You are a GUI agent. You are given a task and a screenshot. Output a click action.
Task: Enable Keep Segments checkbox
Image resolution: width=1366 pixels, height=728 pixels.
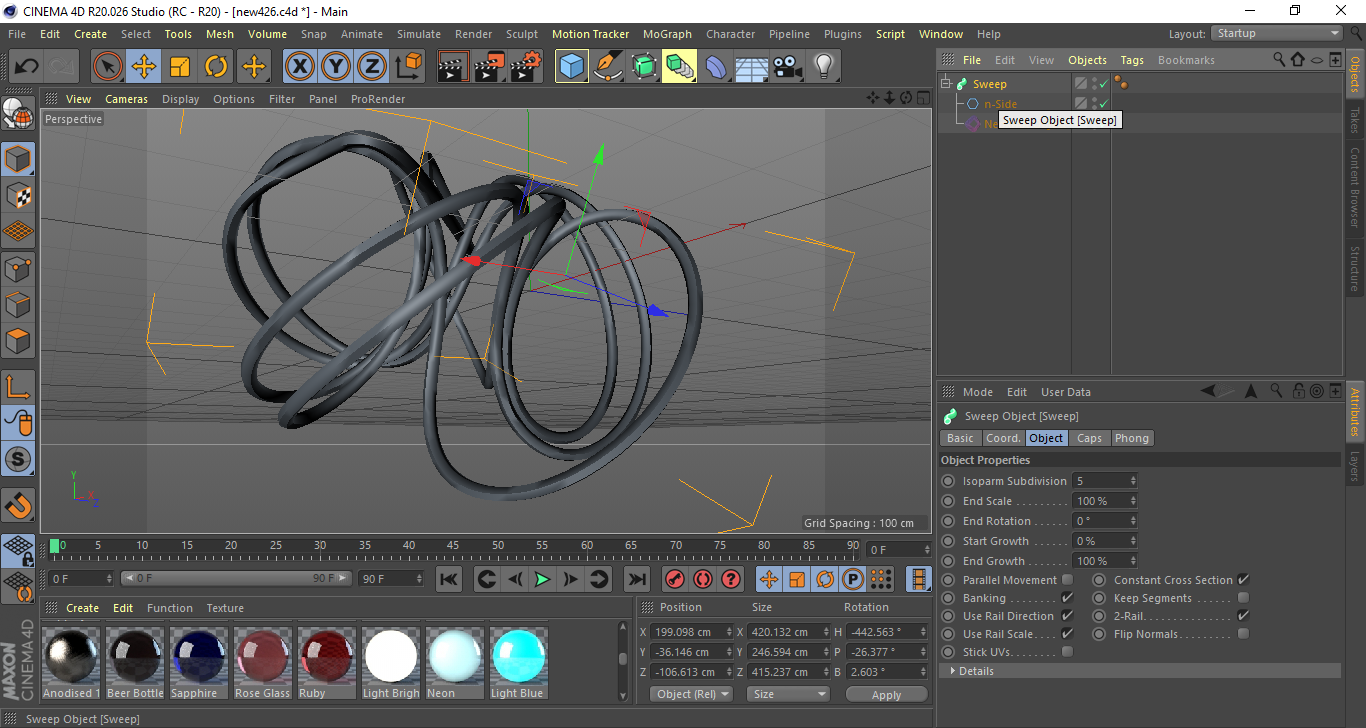(x=1243, y=598)
